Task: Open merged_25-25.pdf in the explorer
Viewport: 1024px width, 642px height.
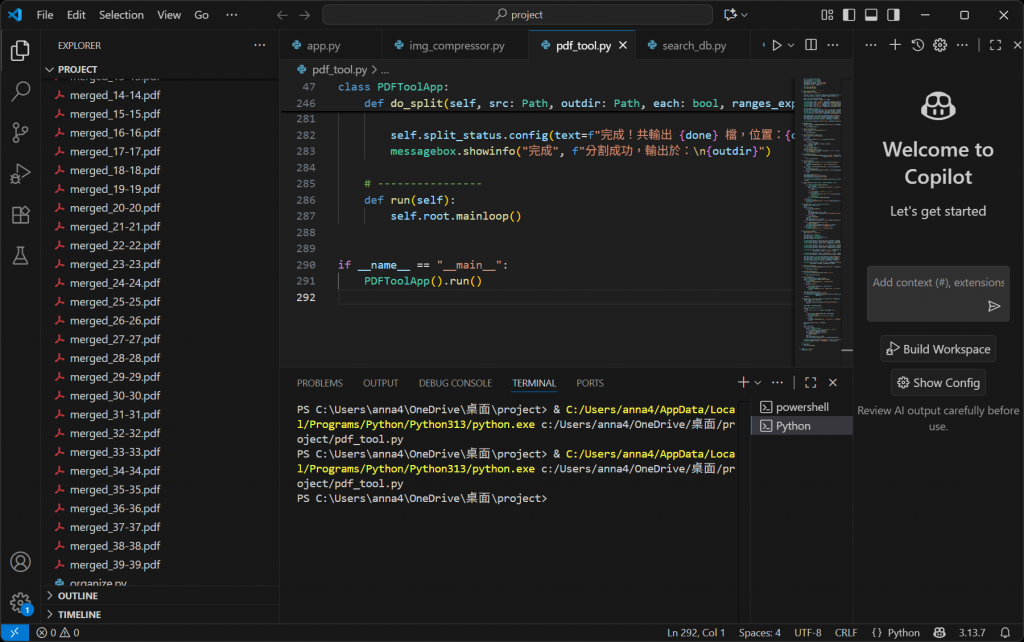Action: (114, 302)
